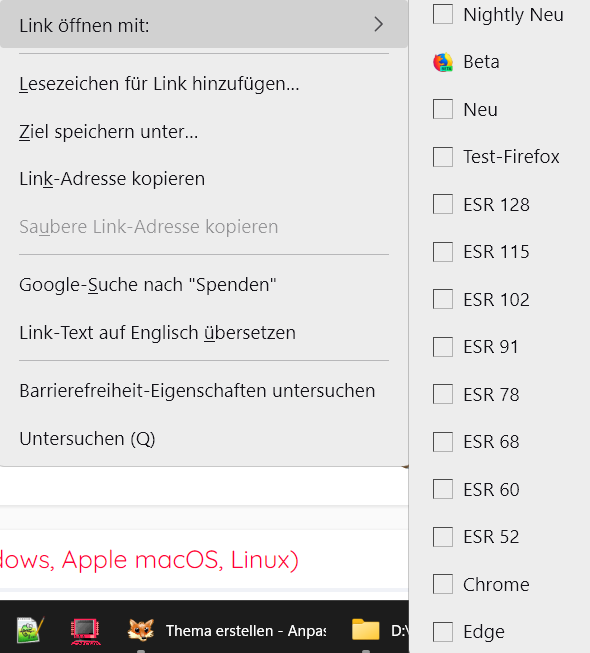Choose the 'Edge' label in browser list
590x653 pixels.
[x=484, y=632]
